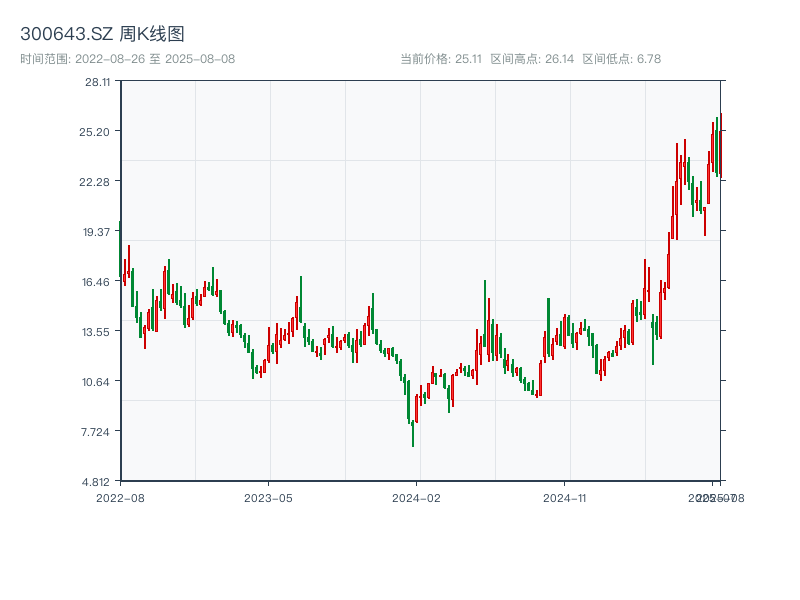Click y-axis label 16.46

96,282
